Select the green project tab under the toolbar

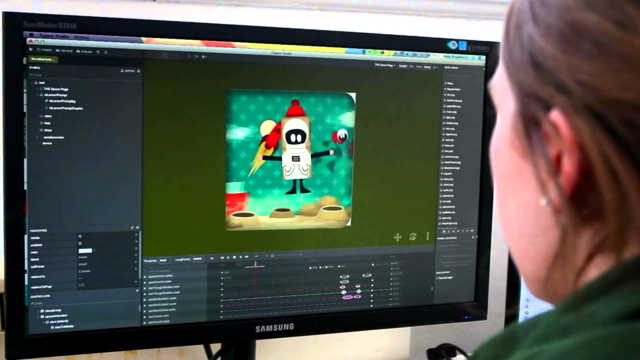[43, 60]
